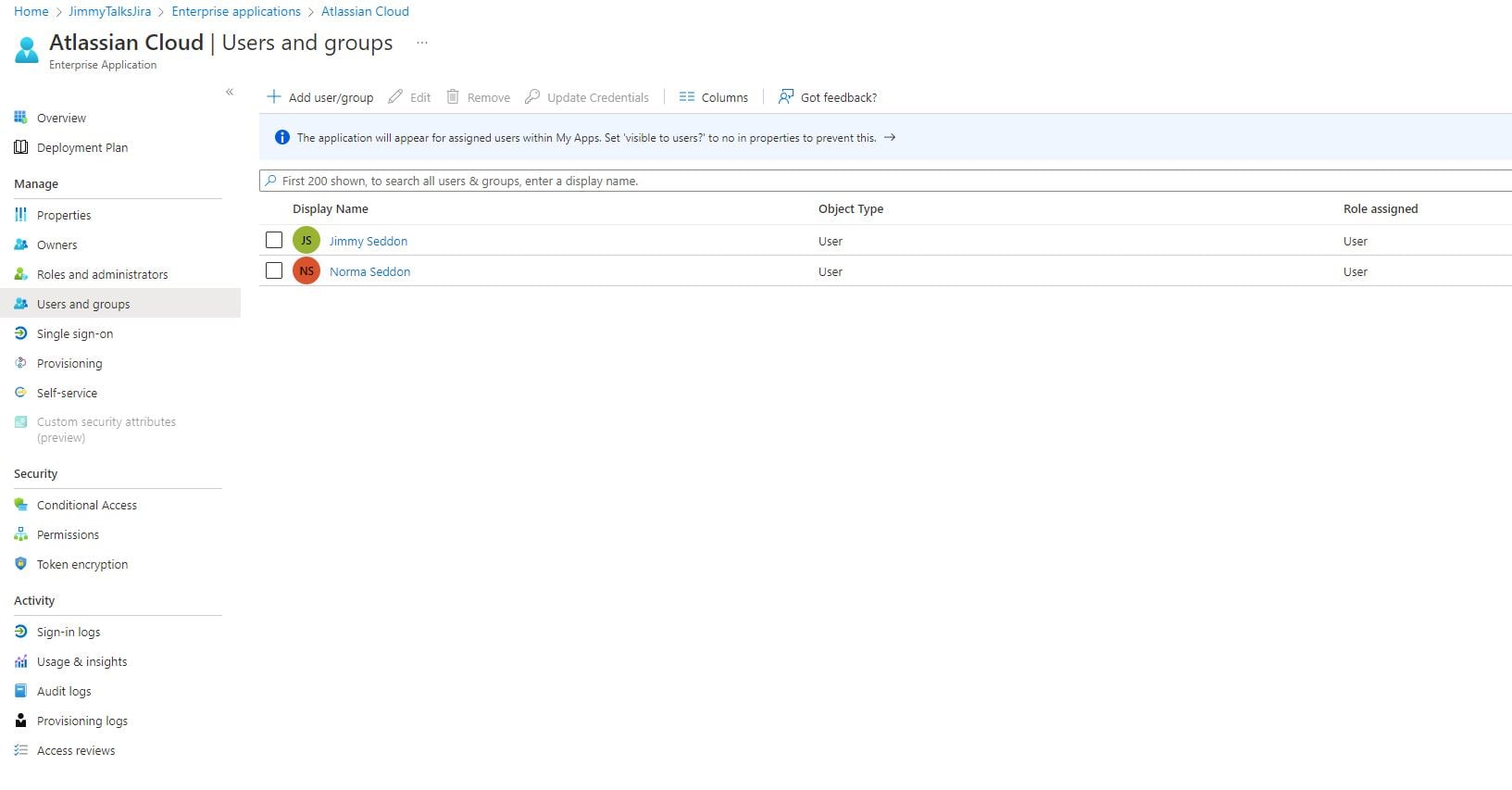Open Self-service menu item

click(x=67, y=393)
